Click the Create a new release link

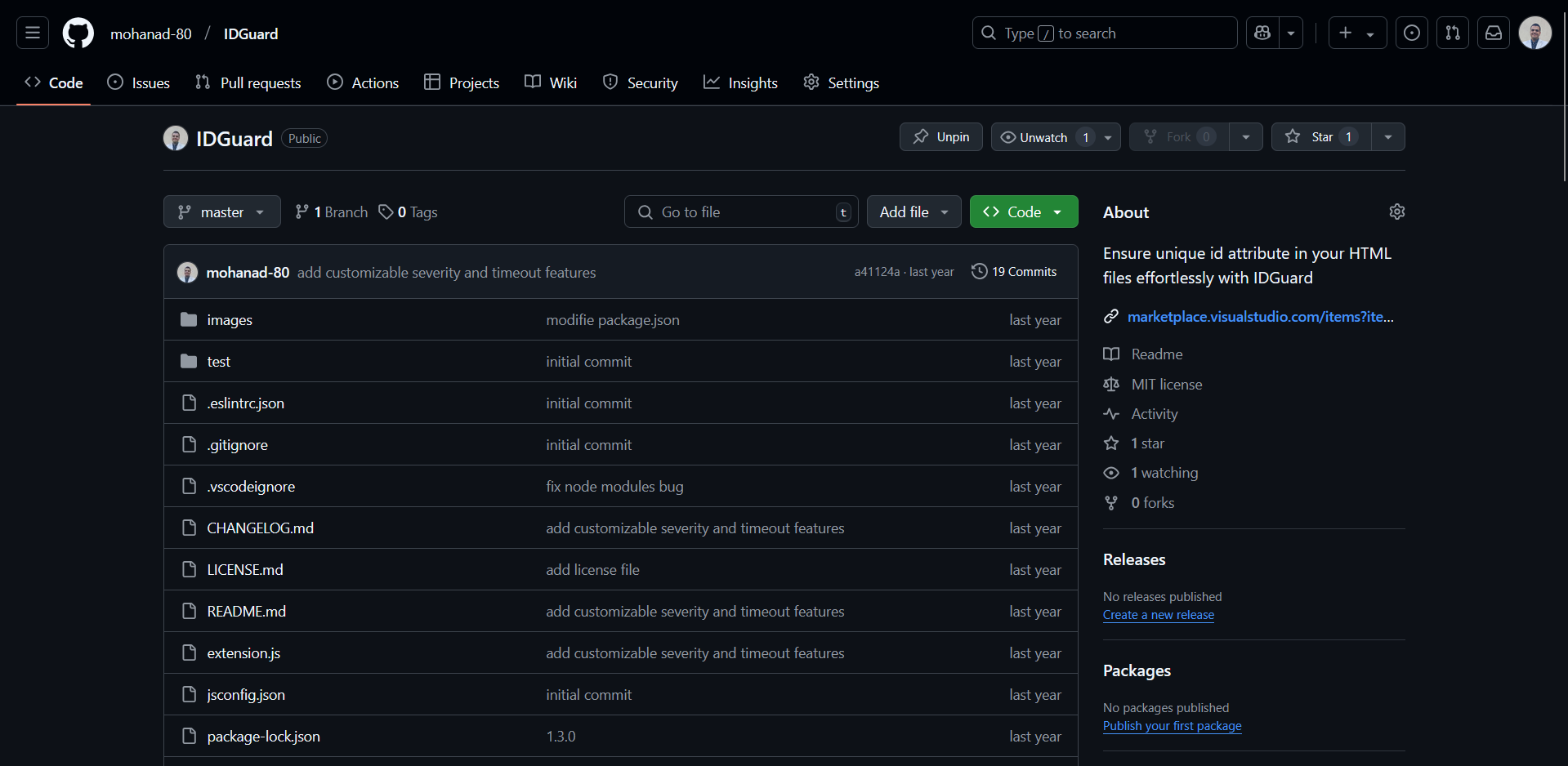pyautogui.click(x=1158, y=615)
